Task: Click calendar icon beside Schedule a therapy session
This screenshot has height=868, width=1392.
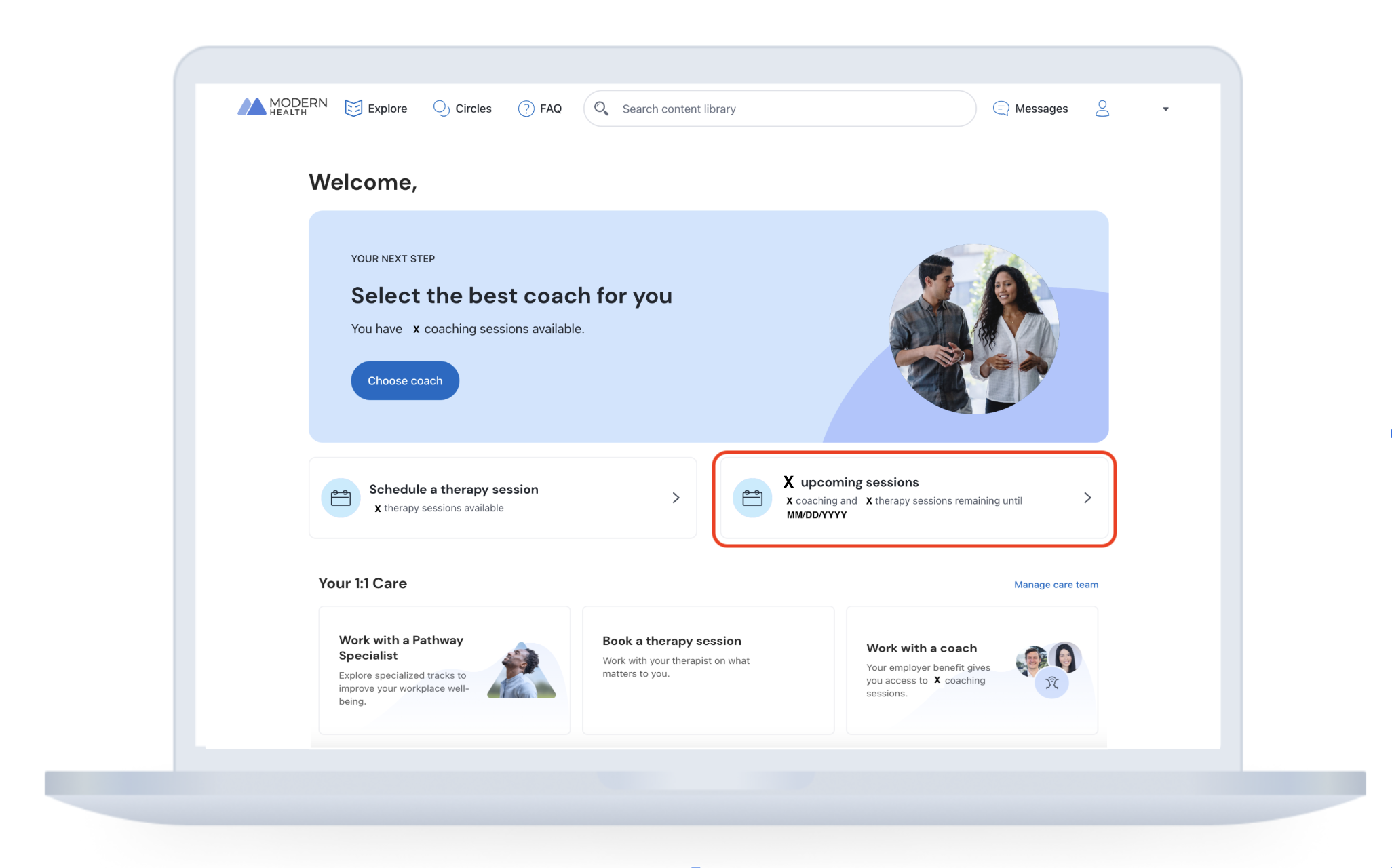Action: point(341,498)
